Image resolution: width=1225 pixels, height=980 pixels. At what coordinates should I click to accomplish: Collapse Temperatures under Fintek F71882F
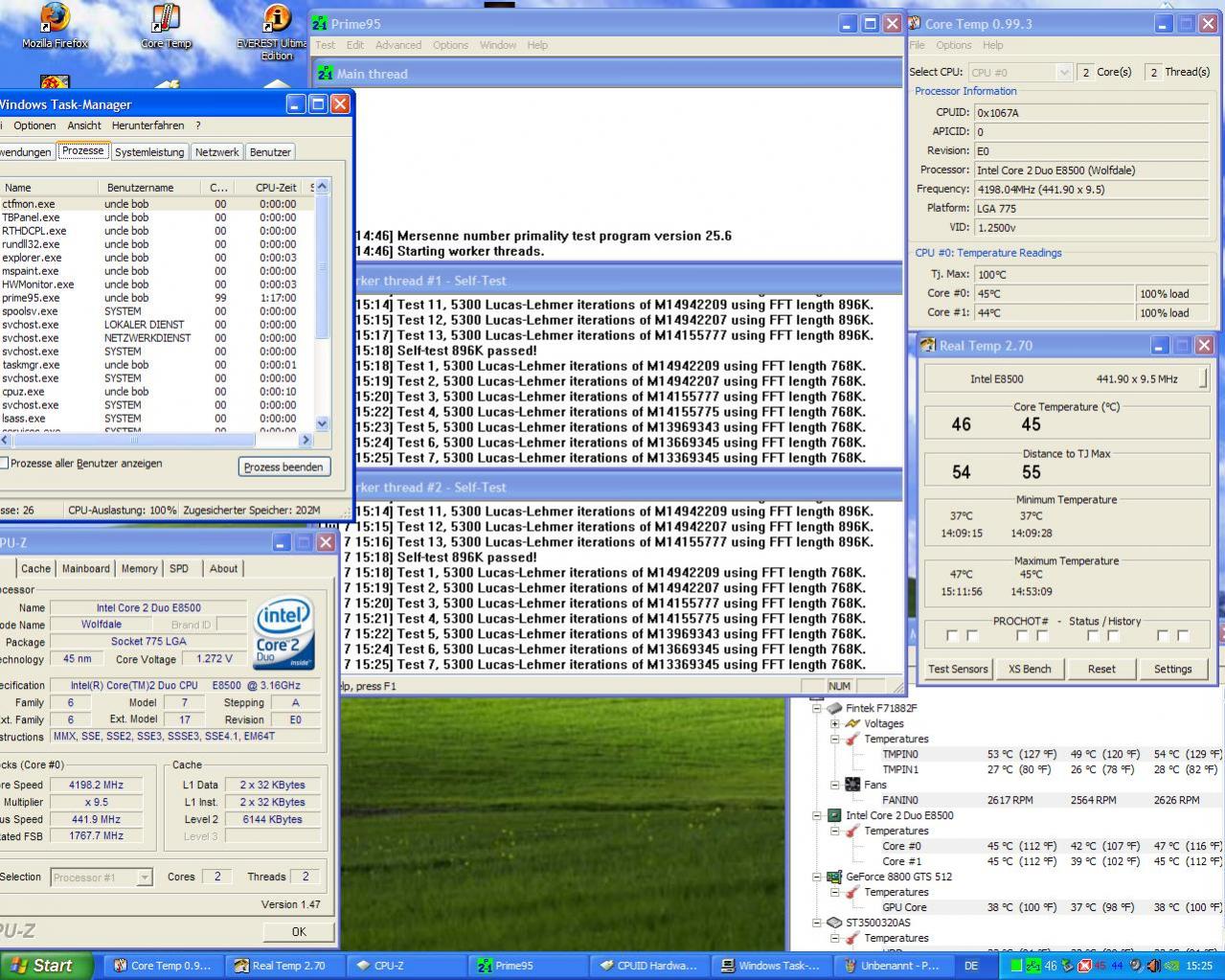click(835, 739)
